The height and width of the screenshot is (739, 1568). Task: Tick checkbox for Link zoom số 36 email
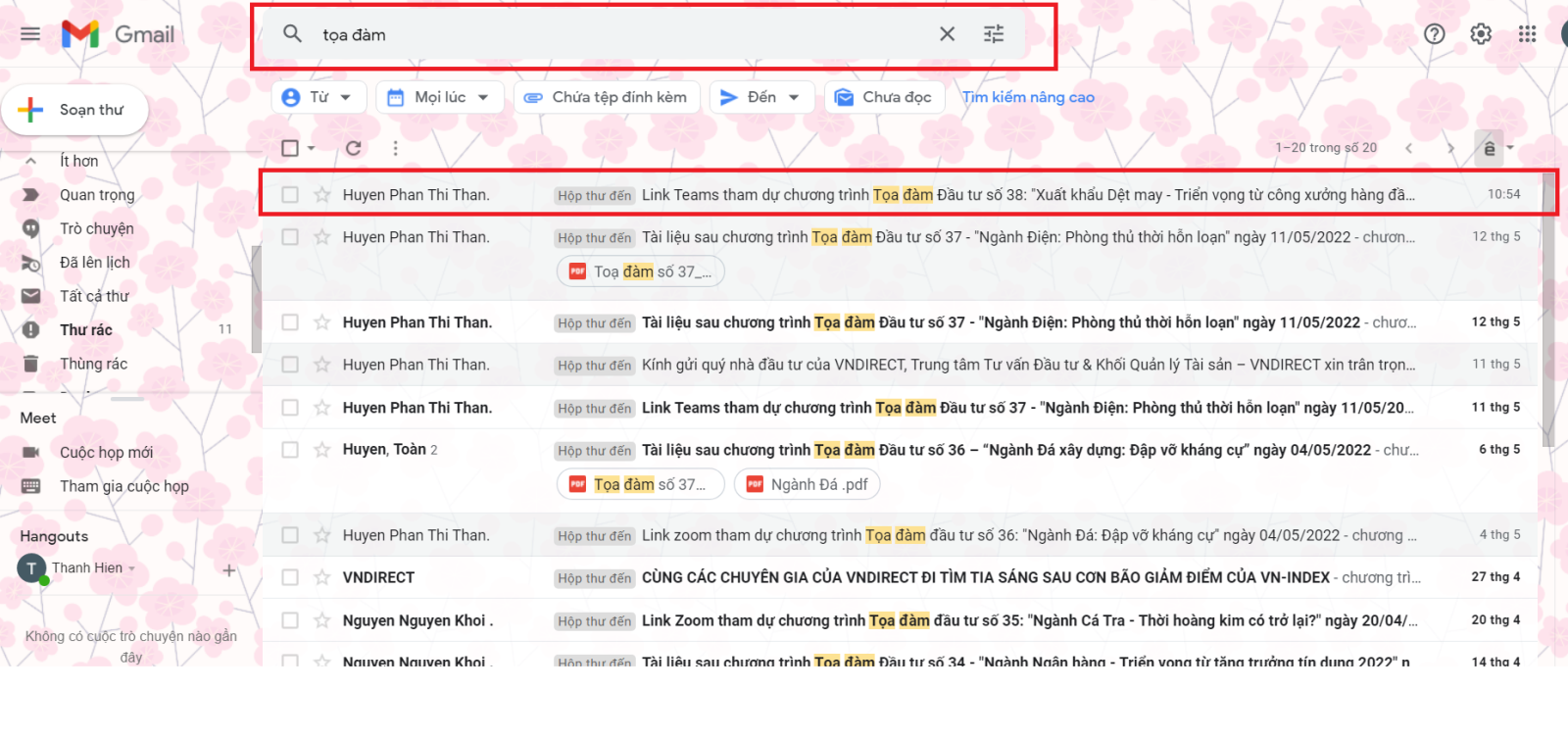[290, 535]
